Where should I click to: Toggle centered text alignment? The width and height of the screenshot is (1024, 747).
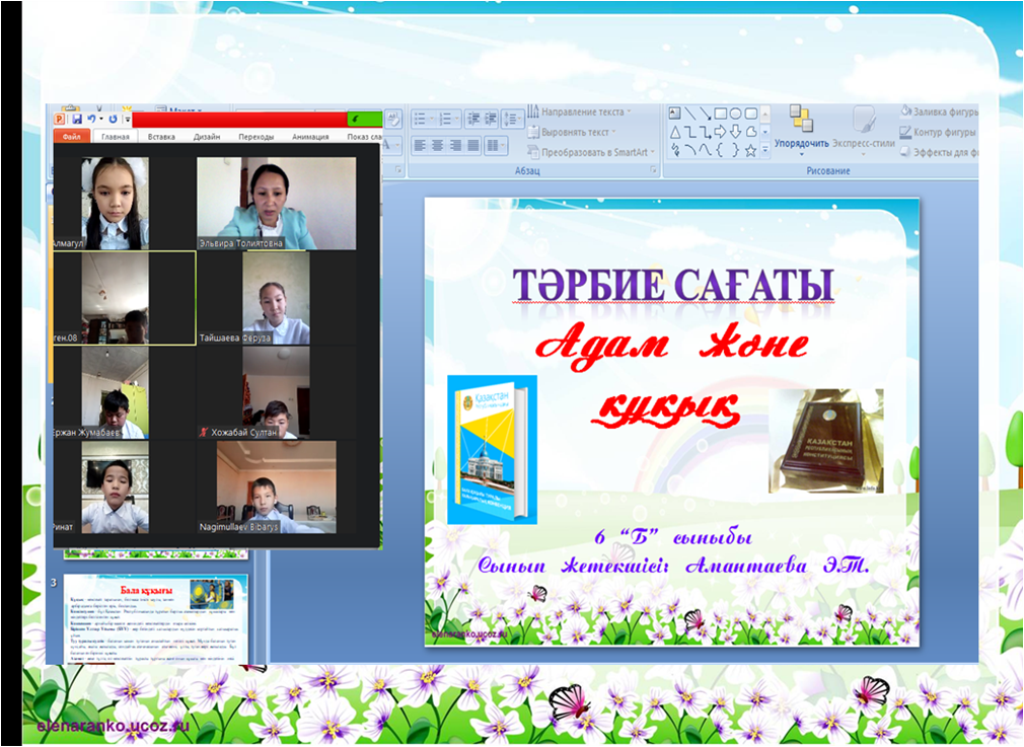437,144
